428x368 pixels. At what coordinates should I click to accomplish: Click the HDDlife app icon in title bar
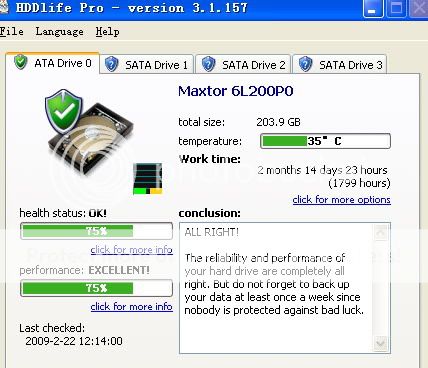(3, 7)
